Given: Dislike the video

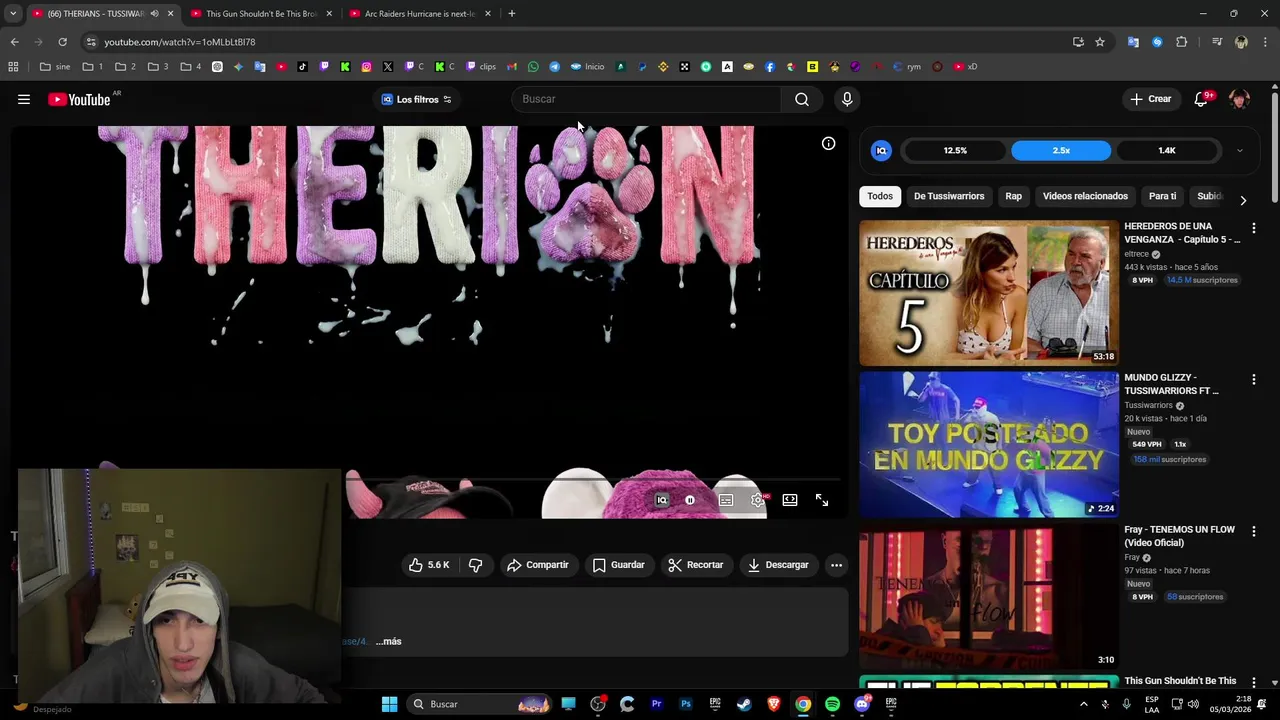Looking at the screenshot, I should click(475, 565).
